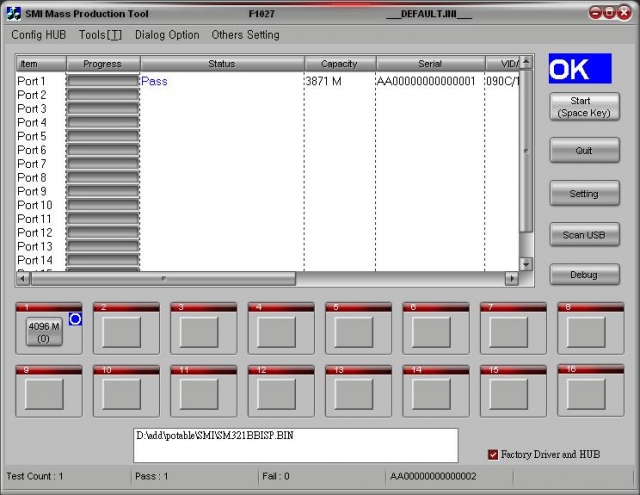Image resolution: width=640 pixels, height=495 pixels.
Task: Click AA00000000000002 in status bar
Action: (433, 476)
